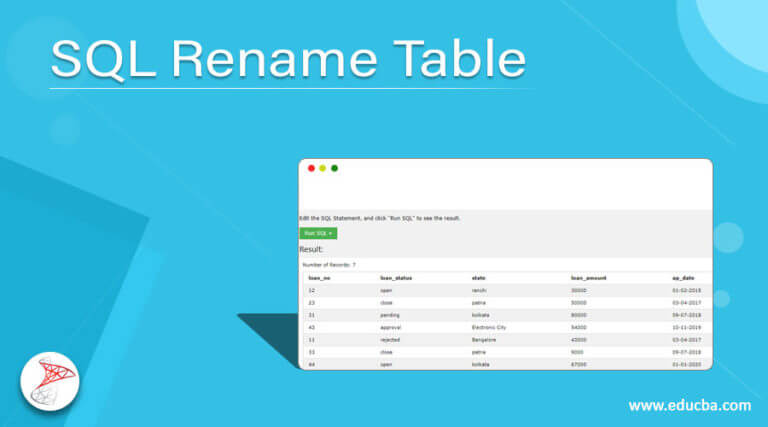Select the loan_no cell in the approval row
Screen dimensions: 768x427
[312, 327]
